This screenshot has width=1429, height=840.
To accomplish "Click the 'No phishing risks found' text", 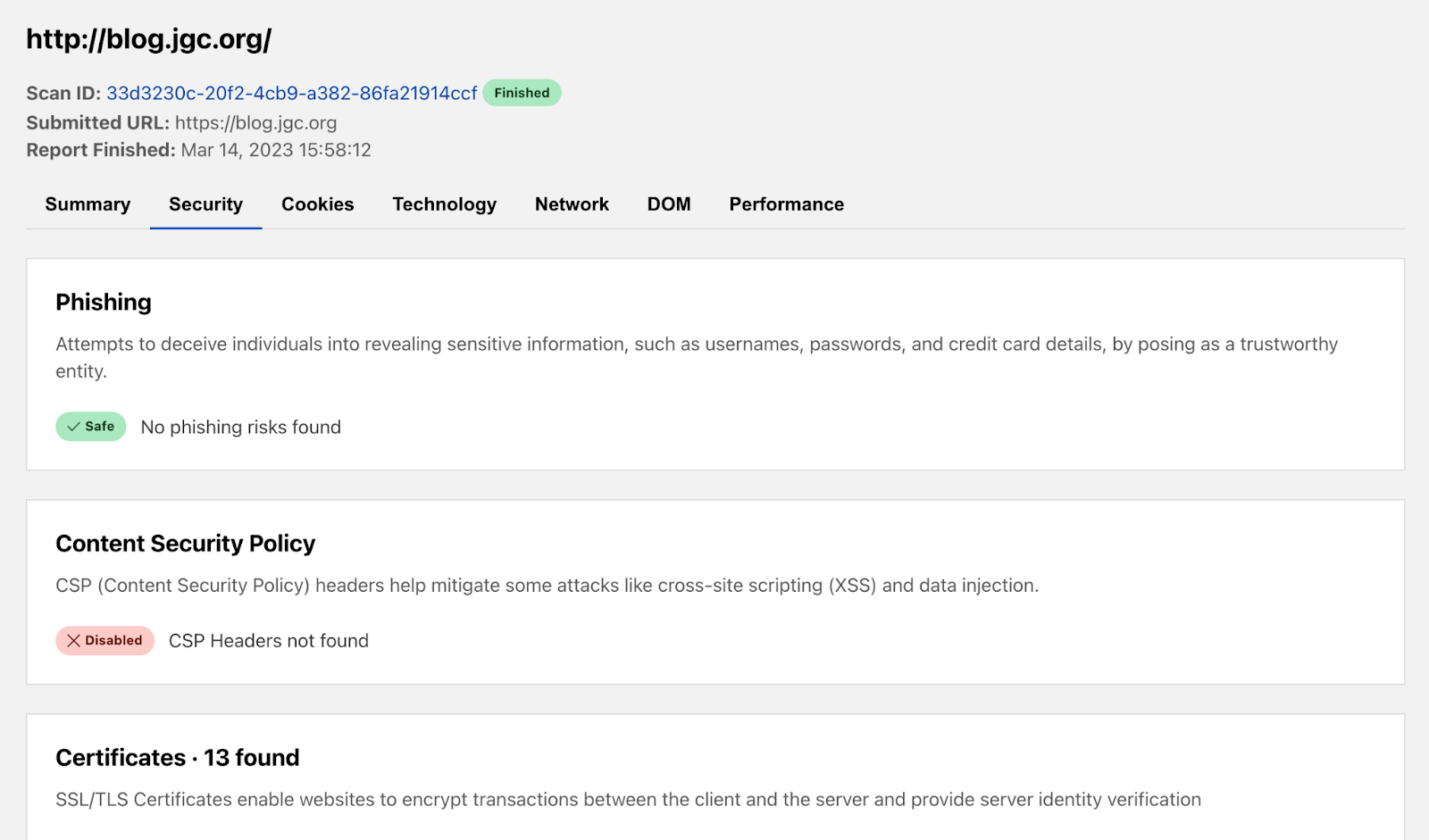I will (241, 428).
